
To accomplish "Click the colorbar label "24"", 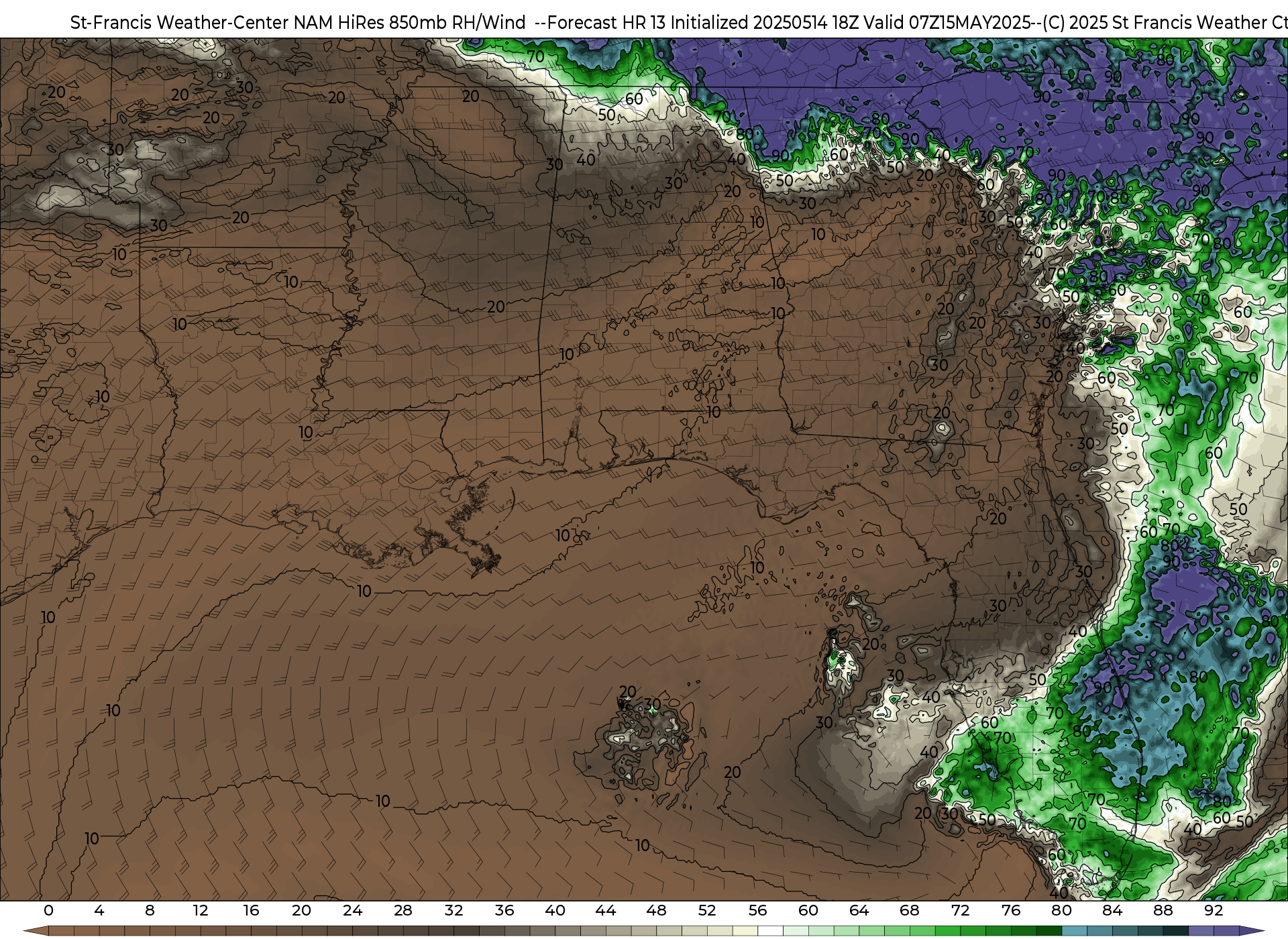I will (352, 910).
